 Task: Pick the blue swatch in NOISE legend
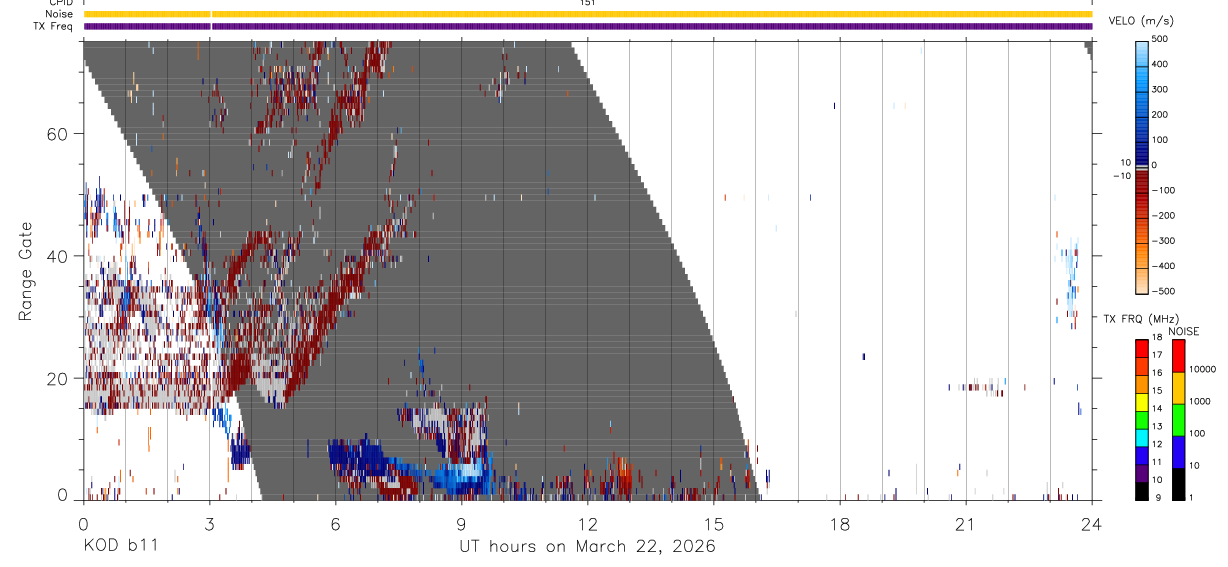click(1178, 451)
